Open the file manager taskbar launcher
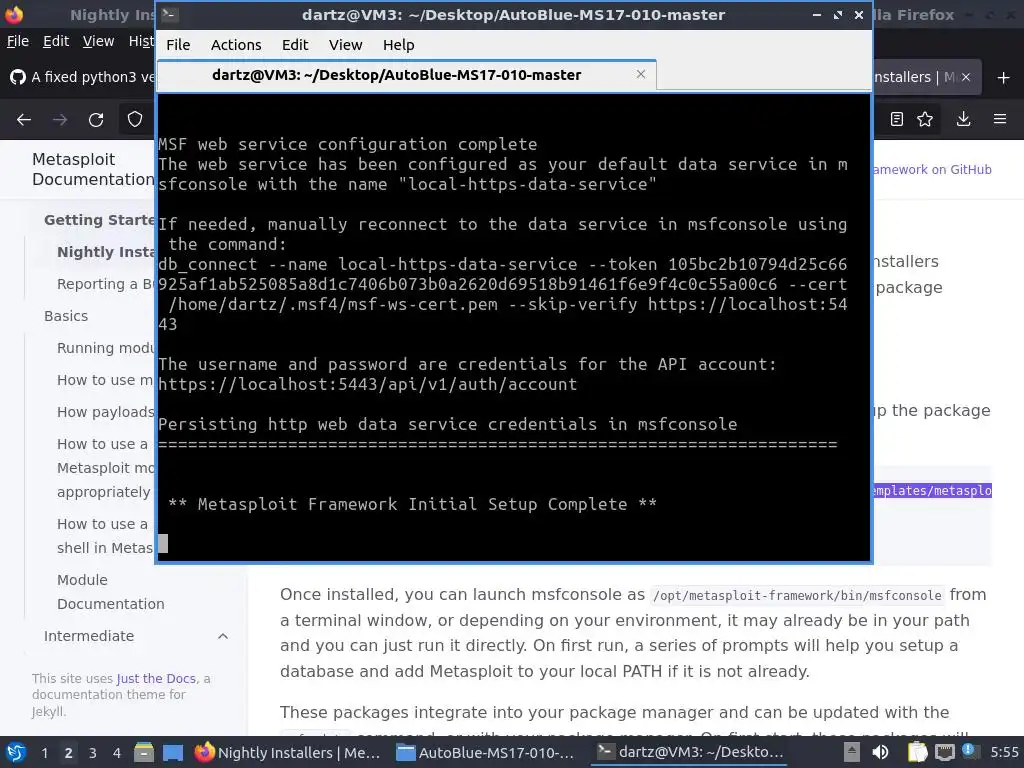This screenshot has width=1024, height=768. click(144, 752)
